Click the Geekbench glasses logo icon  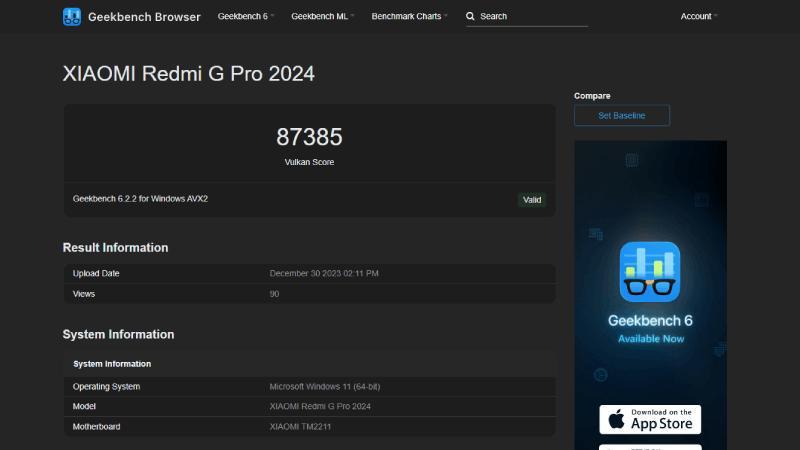[72, 17]
